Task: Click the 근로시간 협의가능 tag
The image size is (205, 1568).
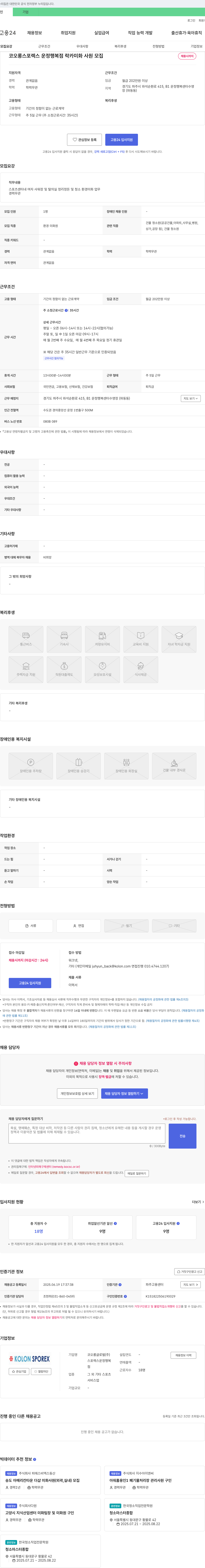Action: (x=54, y=359)
